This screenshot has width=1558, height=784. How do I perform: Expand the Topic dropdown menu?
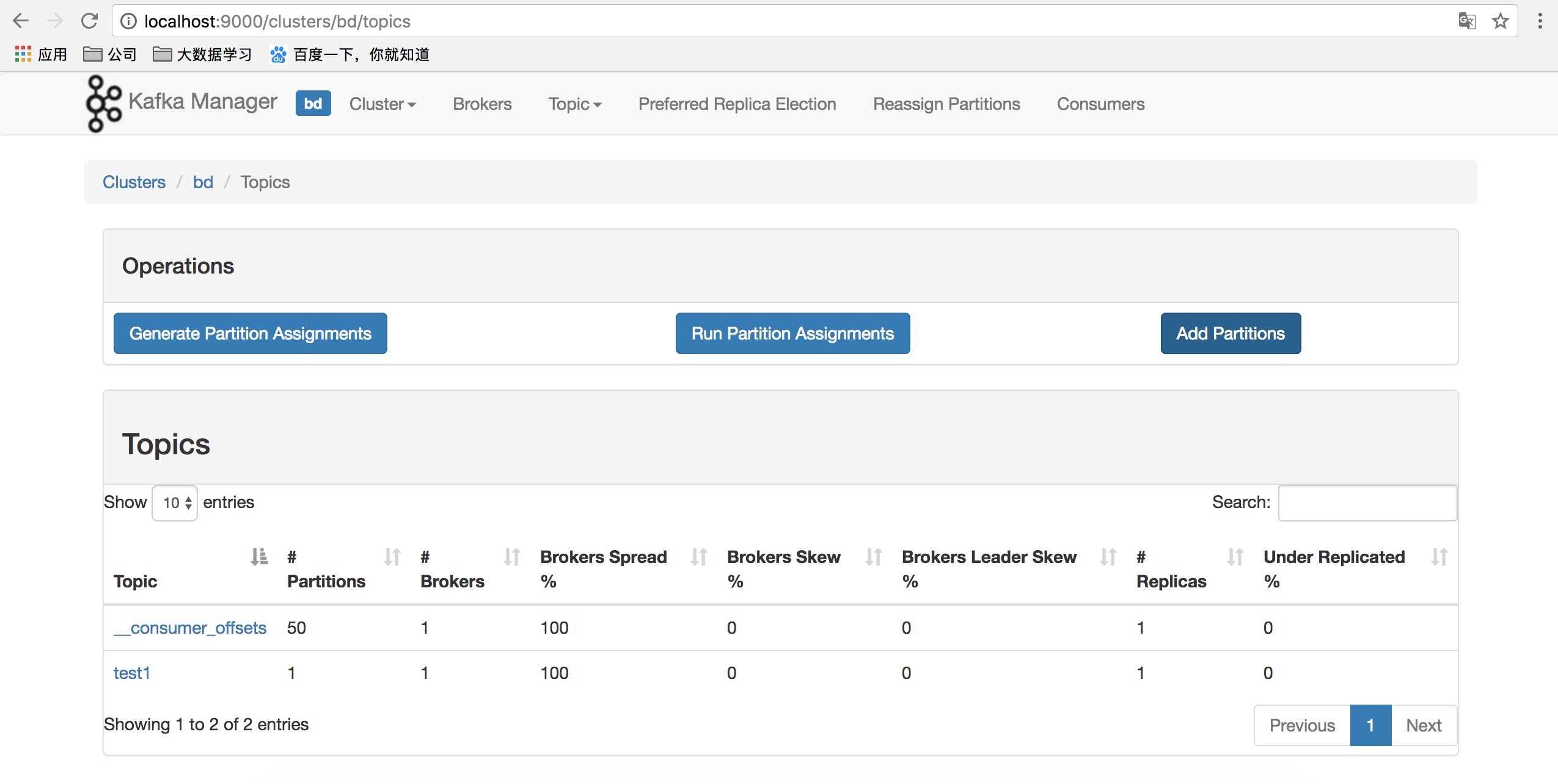coord(574,104)
